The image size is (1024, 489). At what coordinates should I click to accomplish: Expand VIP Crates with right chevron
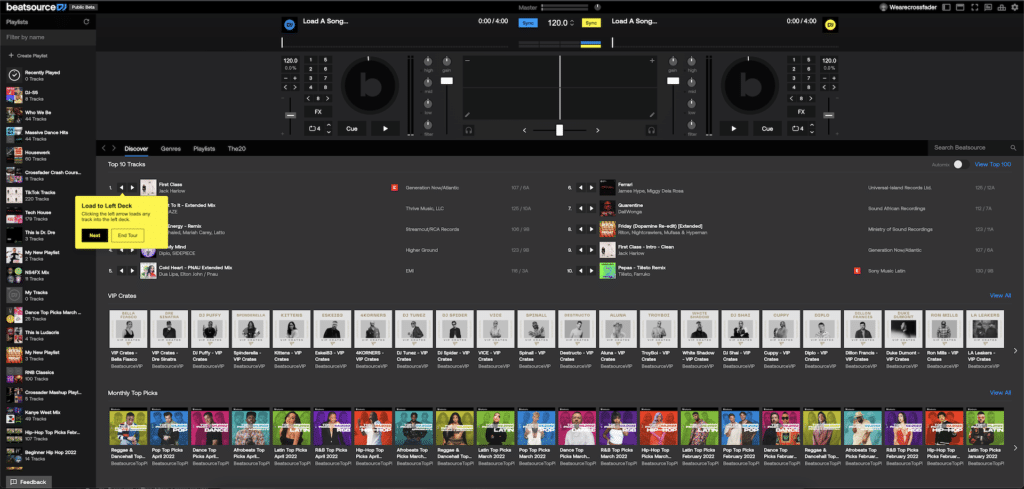pos(1016,350)
